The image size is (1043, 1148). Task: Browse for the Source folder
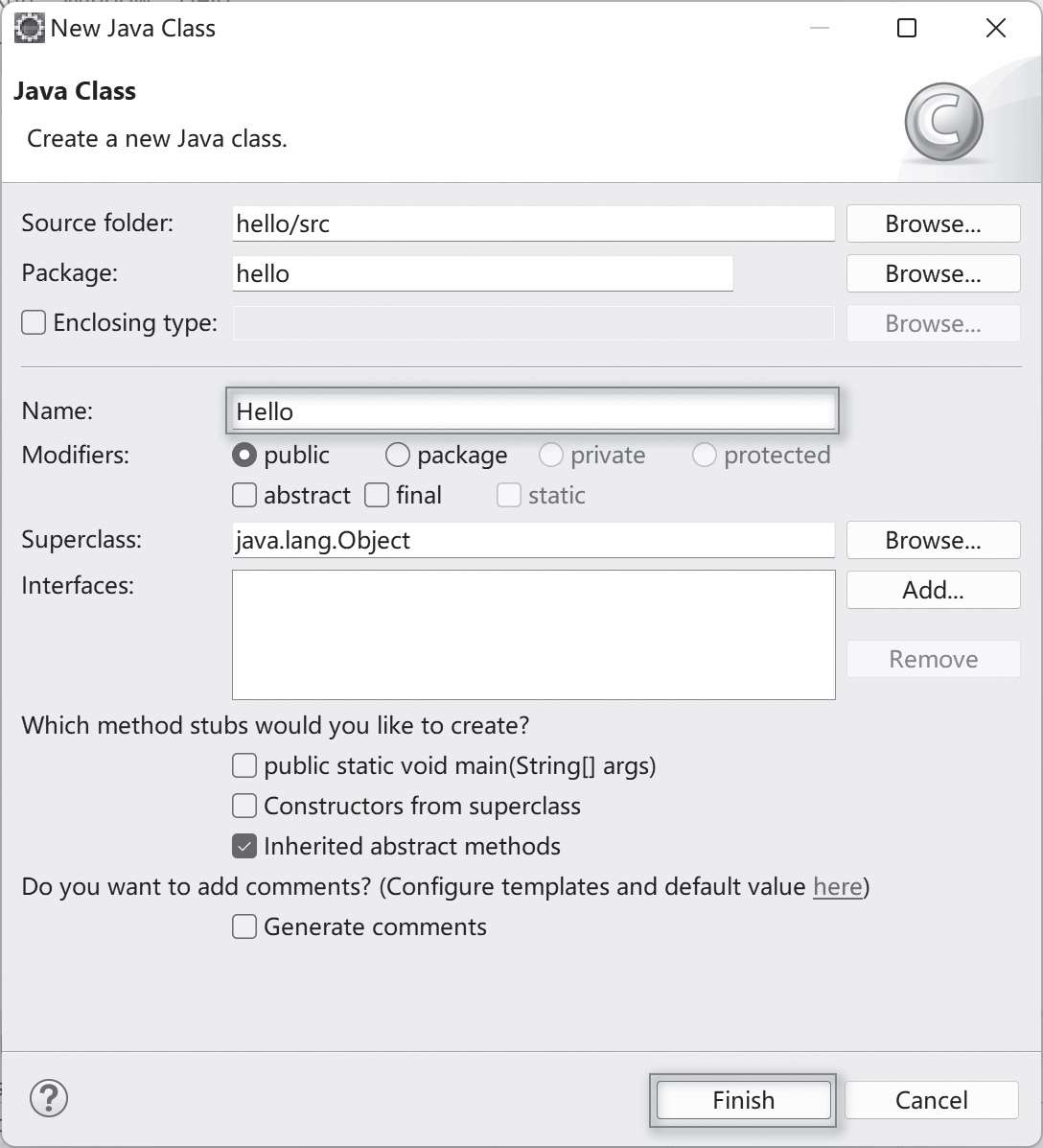(x=933, y=223)
